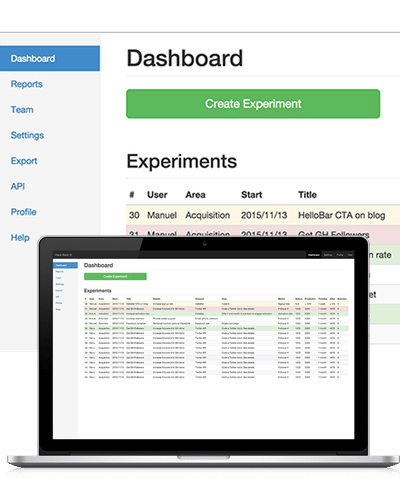Open the Team section
This screenshot has width=400, height=479.
point(22,110)
